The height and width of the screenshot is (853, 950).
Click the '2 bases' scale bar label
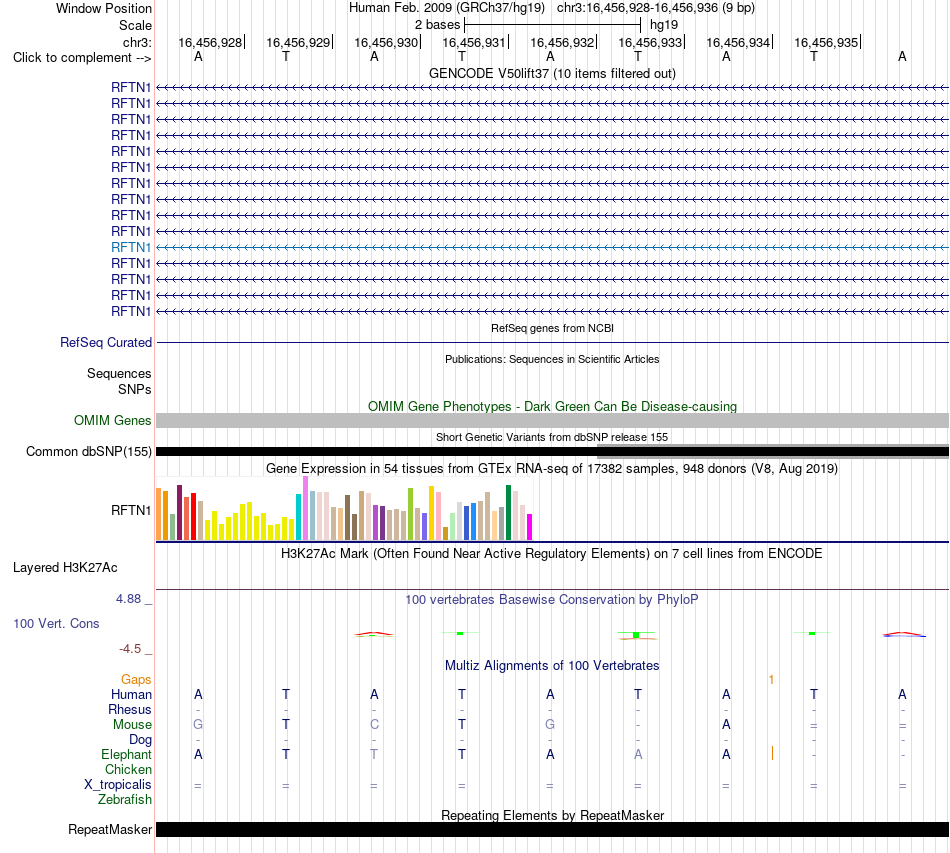[437, 25]
